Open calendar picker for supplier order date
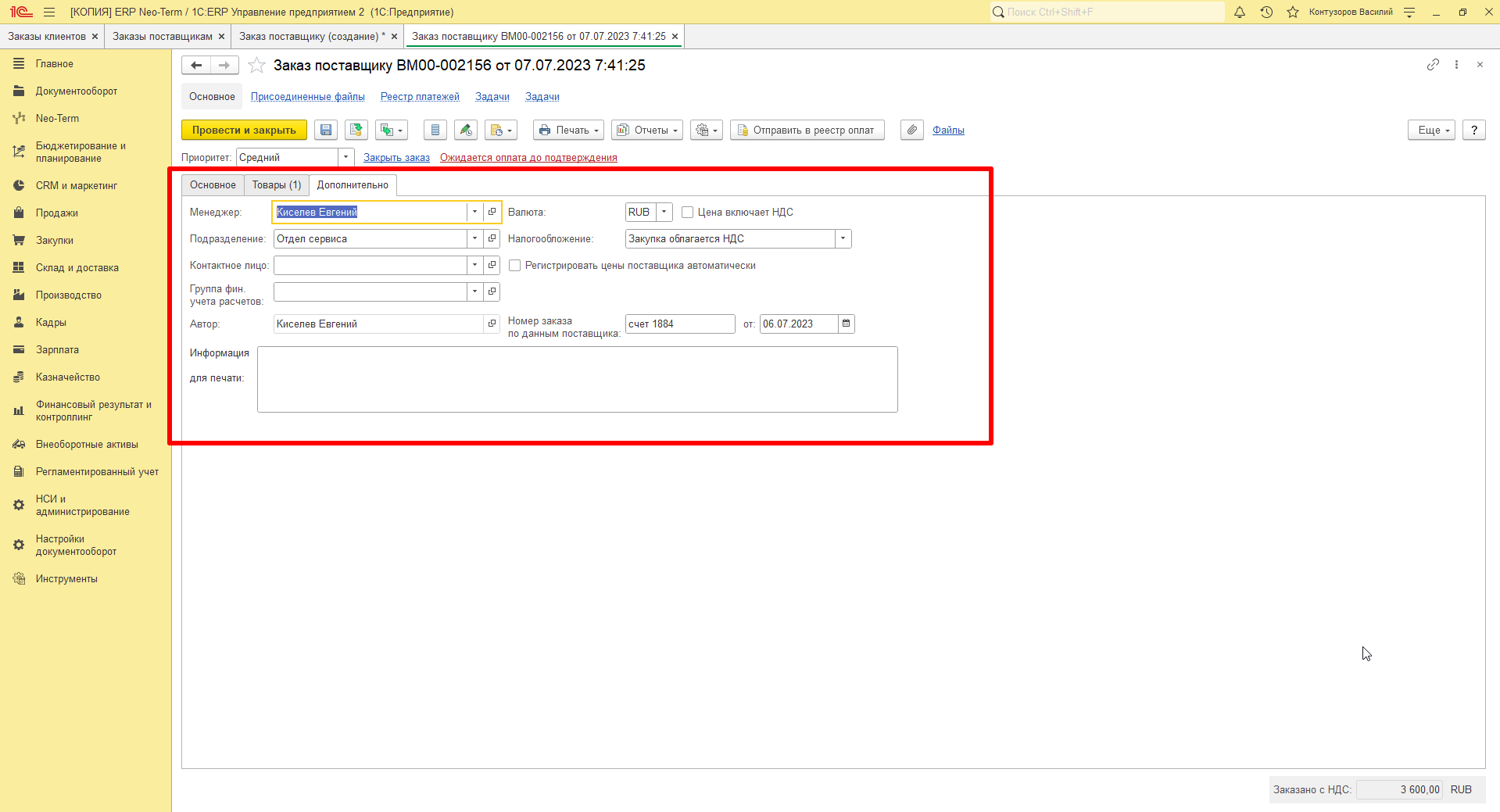The width and height of the screenshot is (1500, 812). pyautogui.click(x=847, y=324)
